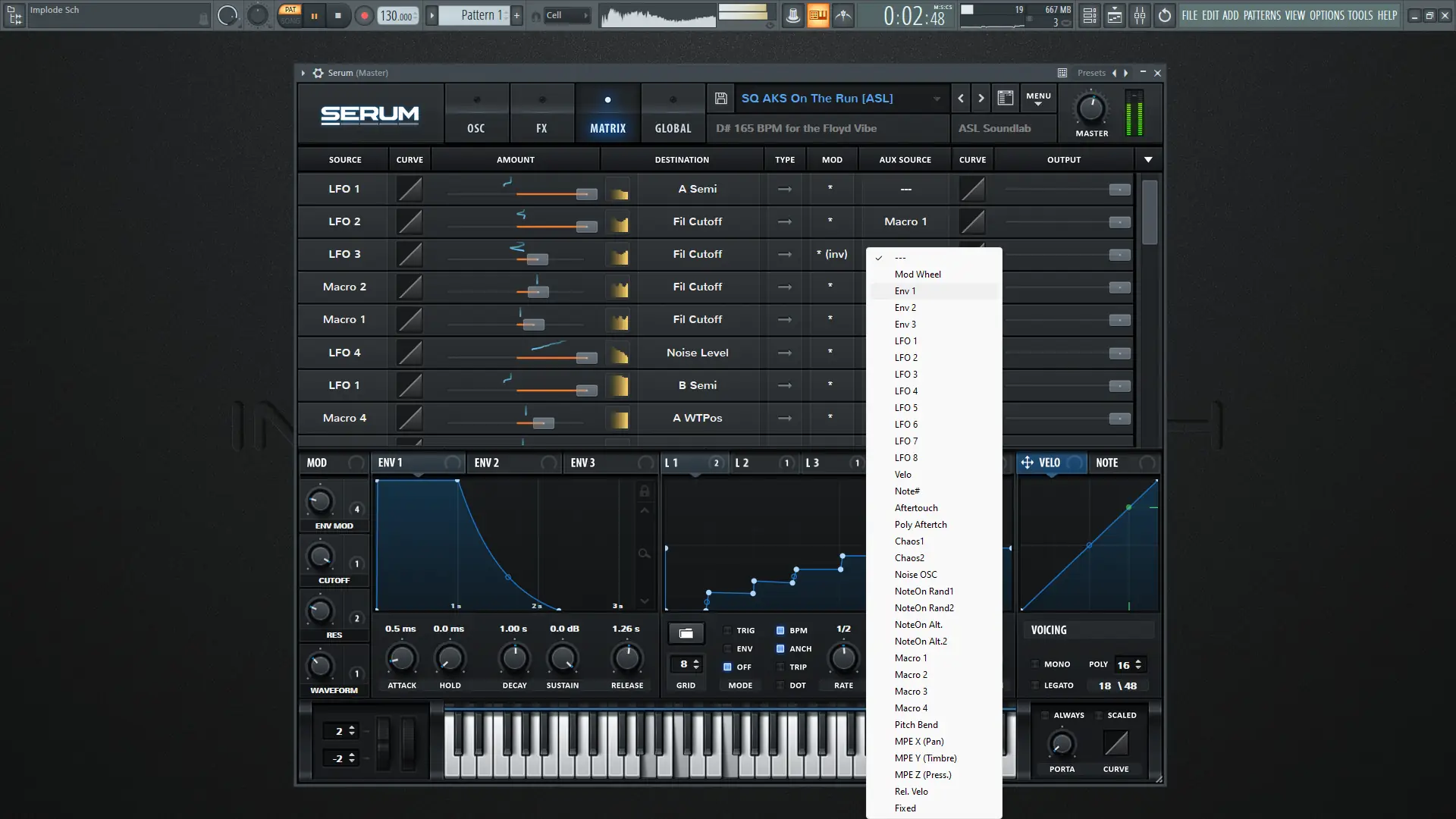Click the LFO 1 amount slider

click(585, 194)
